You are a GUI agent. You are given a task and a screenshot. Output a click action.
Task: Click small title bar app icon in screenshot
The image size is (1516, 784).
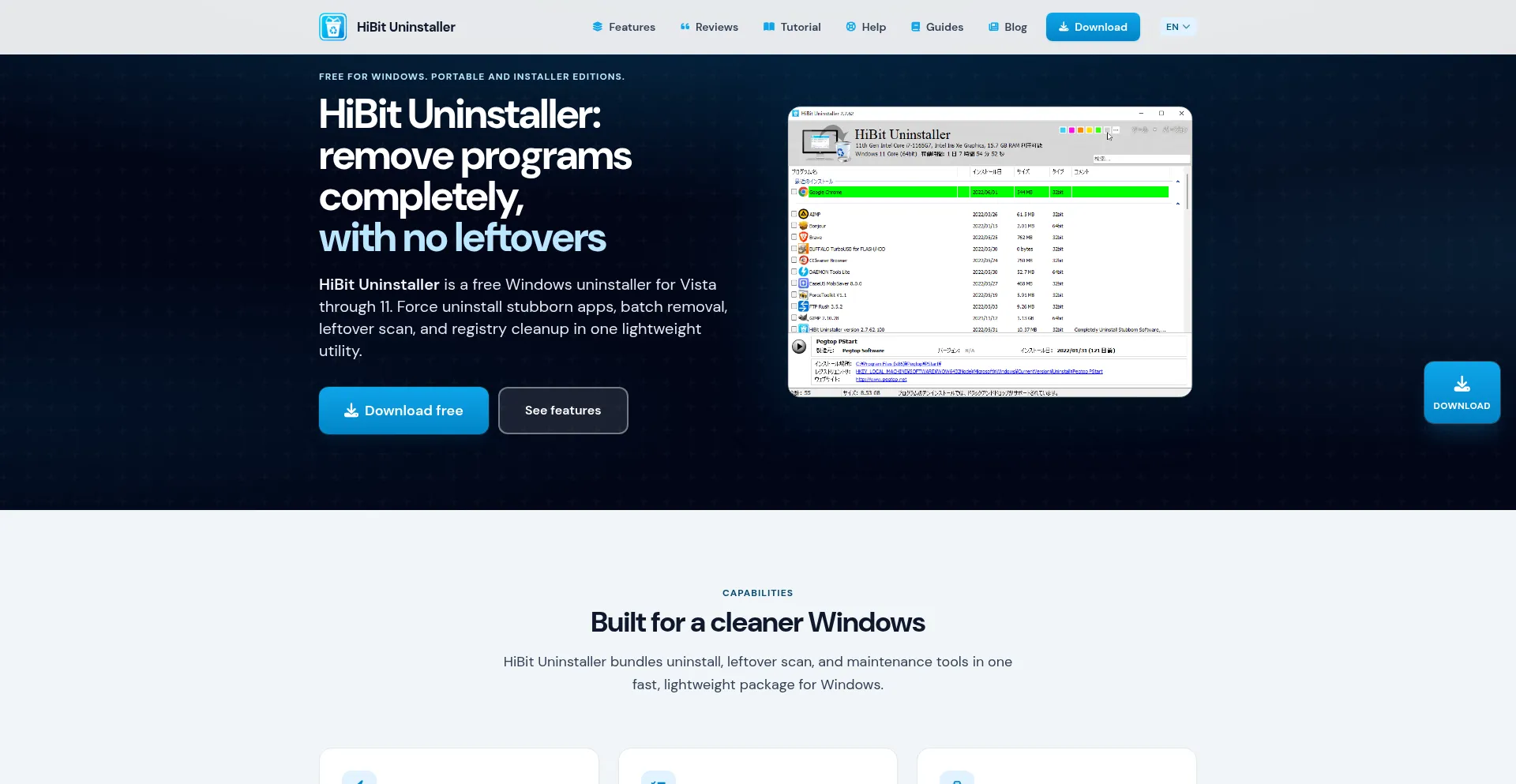tap(796, 113)
